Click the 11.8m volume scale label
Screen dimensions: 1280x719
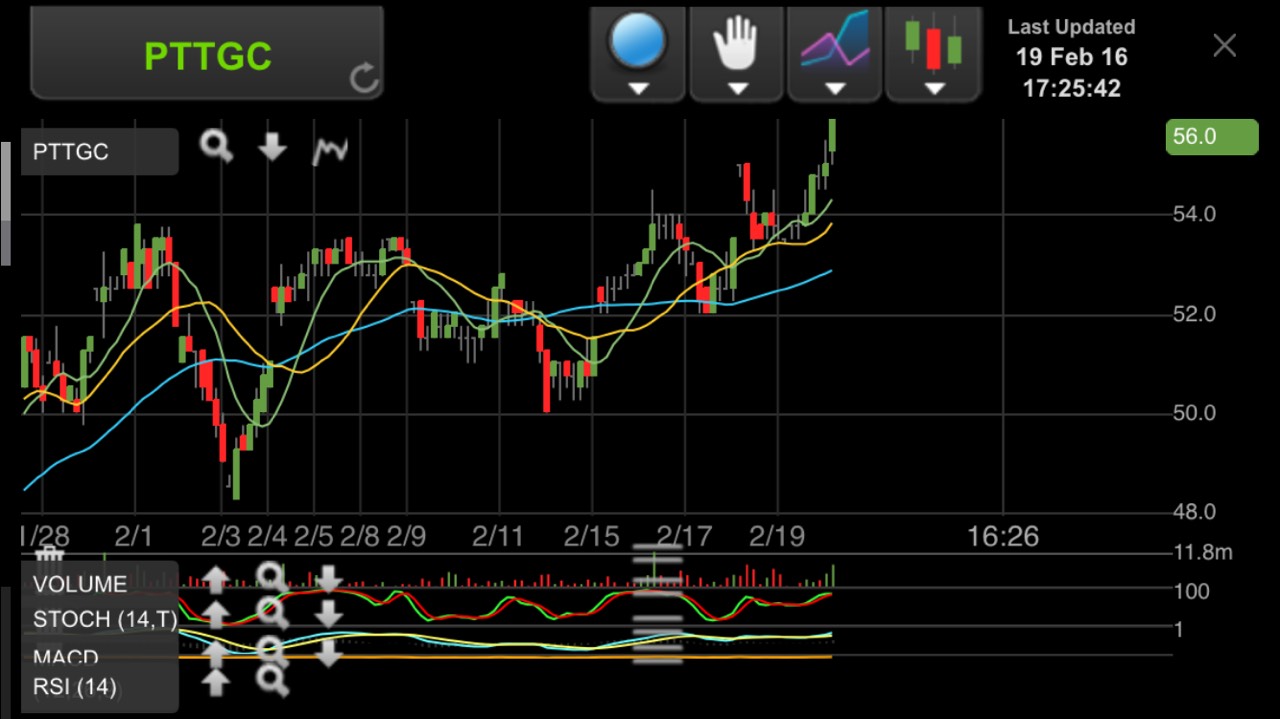1203,552
